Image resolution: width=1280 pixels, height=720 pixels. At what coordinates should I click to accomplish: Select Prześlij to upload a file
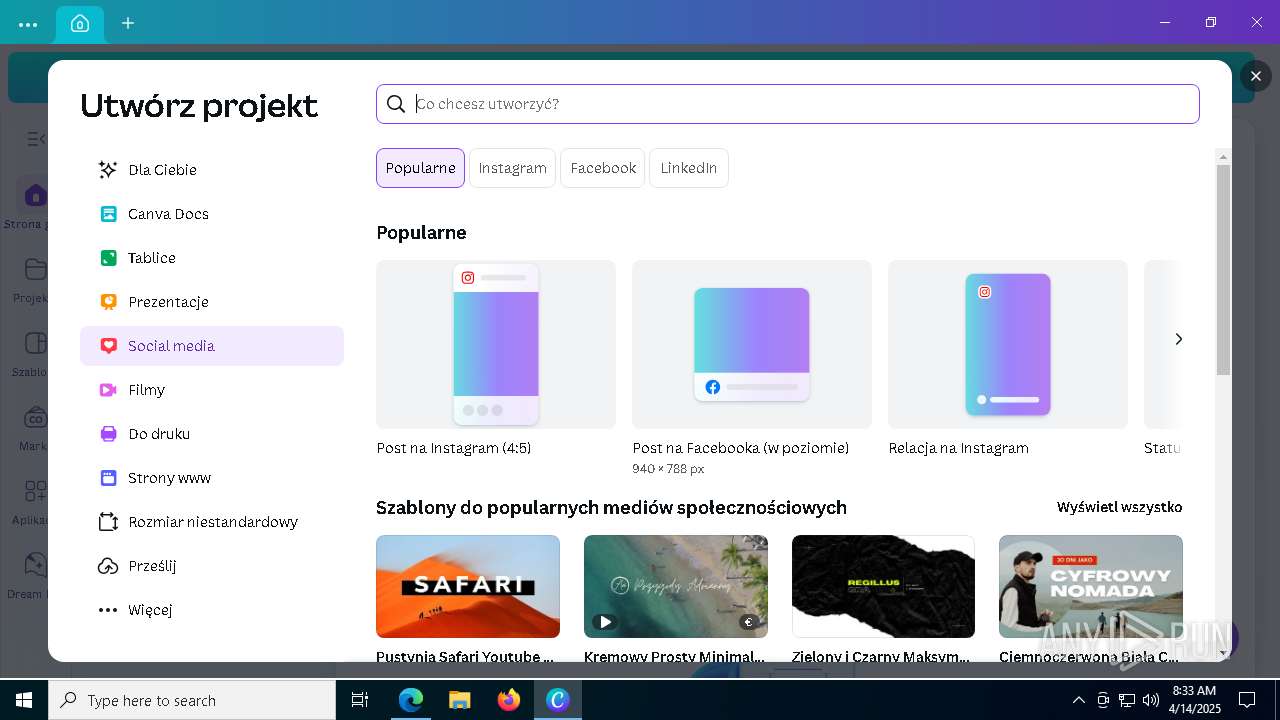click(x=212, y=566)
